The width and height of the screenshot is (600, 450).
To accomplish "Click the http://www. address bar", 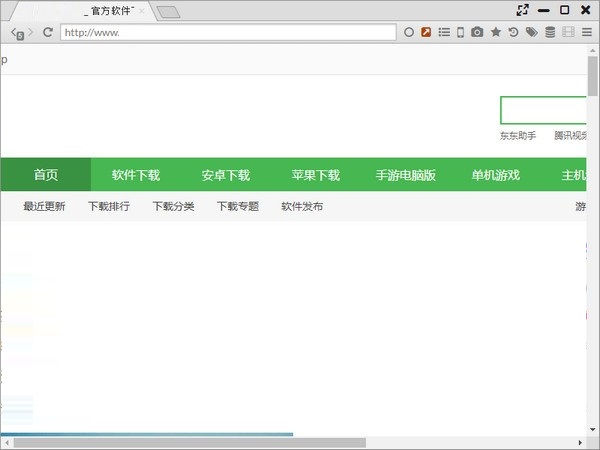I will click(x=228, y=32).
